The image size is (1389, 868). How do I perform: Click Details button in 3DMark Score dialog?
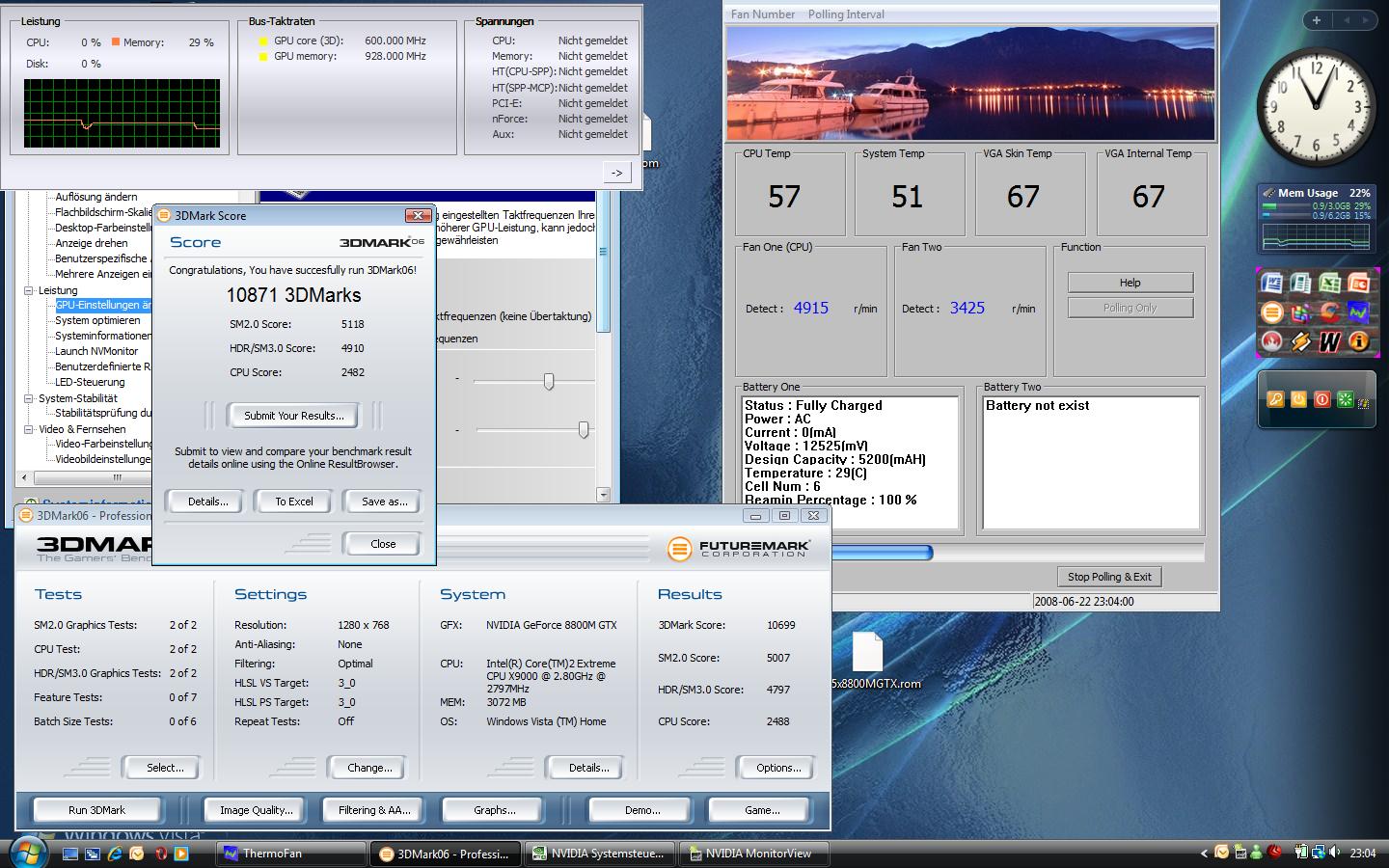208,502
